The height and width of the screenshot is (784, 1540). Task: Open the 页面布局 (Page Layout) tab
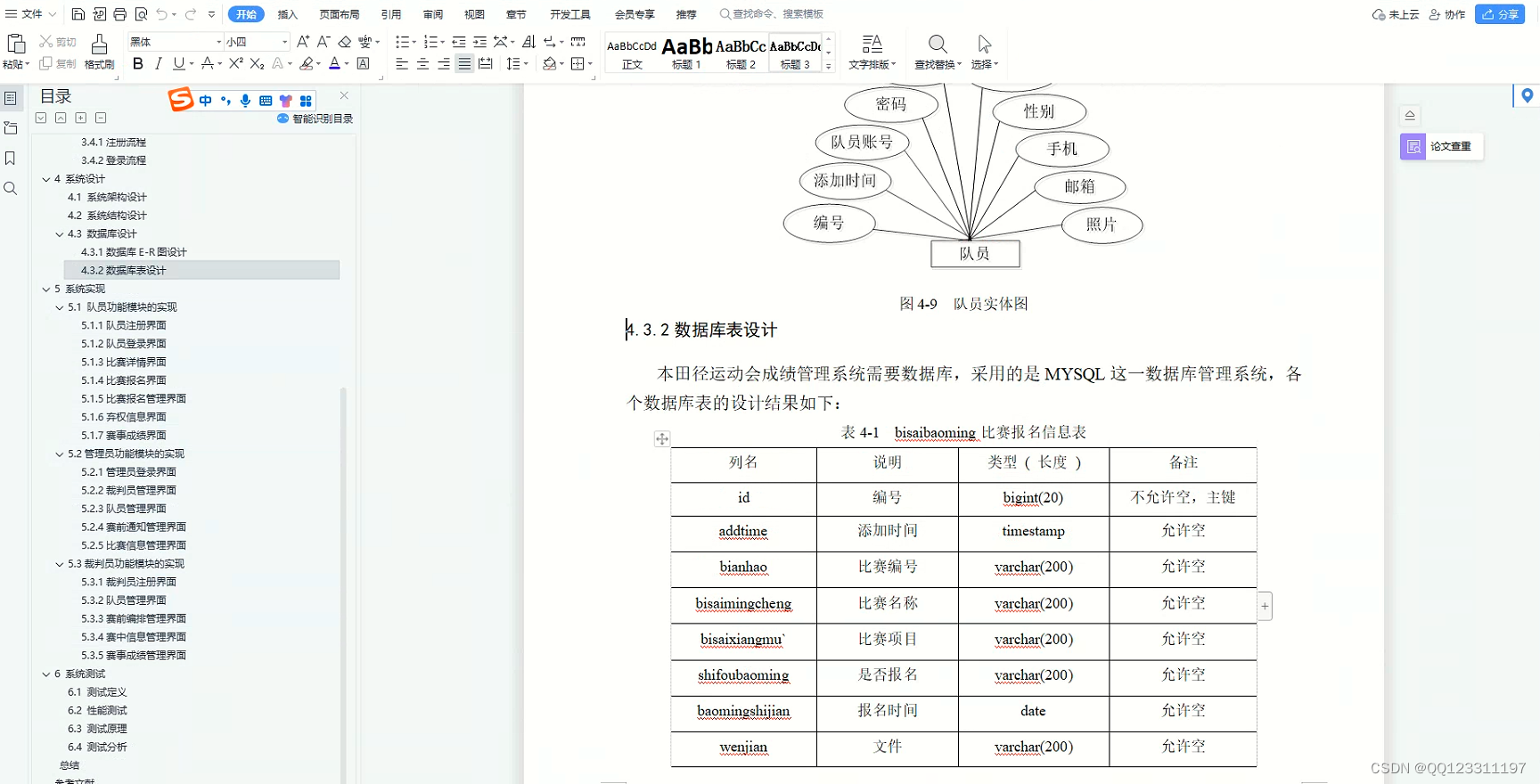point(340,14)
